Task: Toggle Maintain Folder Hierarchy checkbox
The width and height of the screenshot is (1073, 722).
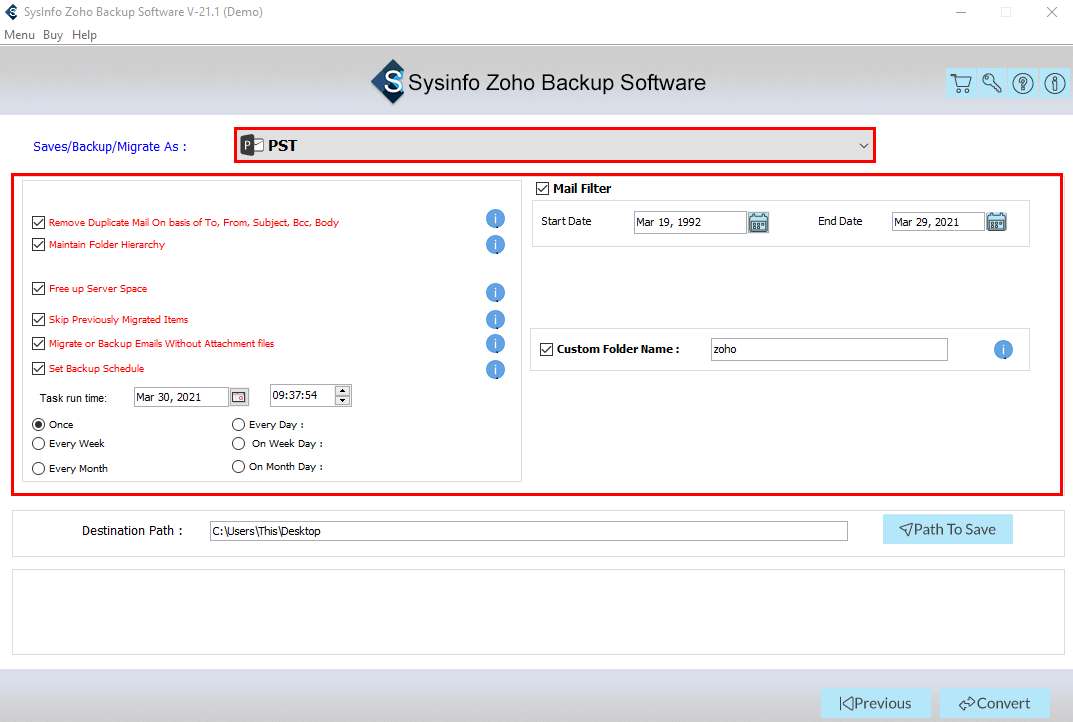Action: (38, 244)
